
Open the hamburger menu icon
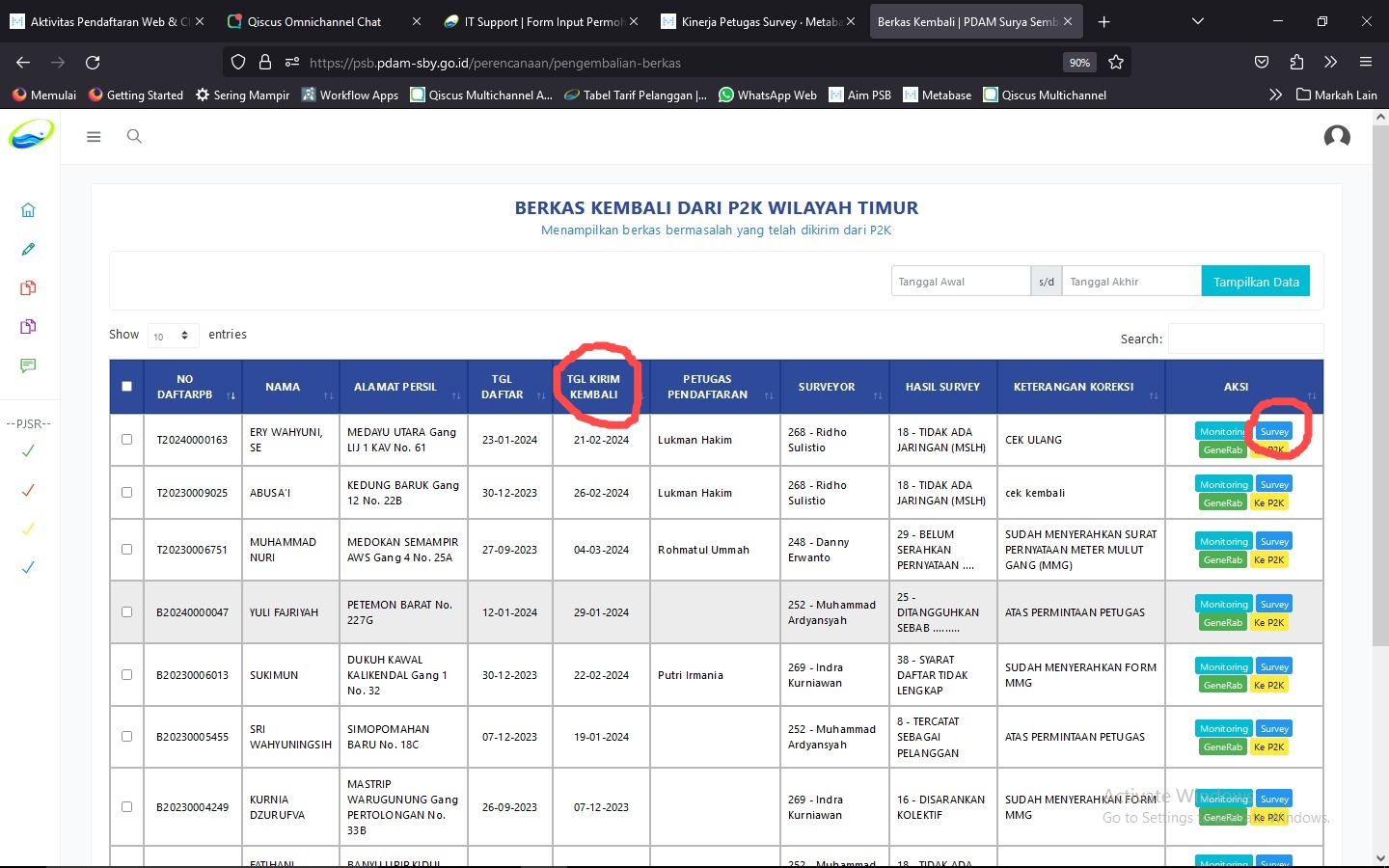coord(94,137)
